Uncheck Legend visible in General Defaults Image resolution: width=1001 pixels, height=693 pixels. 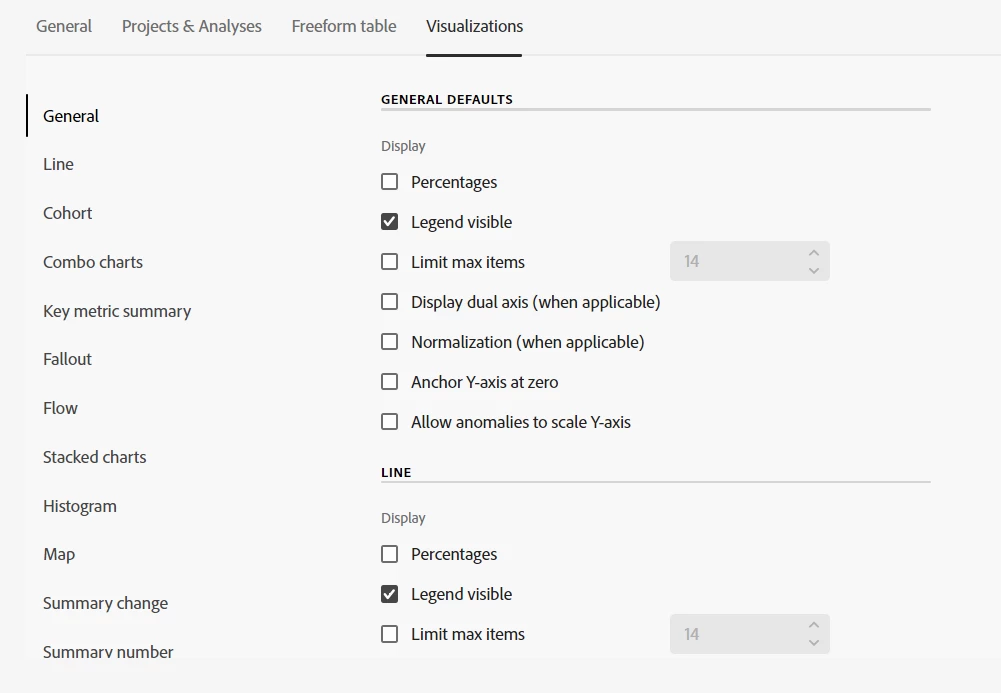pos(390,222)
